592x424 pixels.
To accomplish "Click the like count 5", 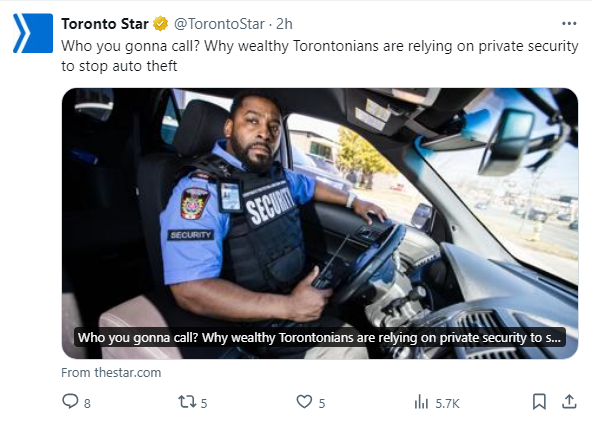I will click(x=322, y=404).
